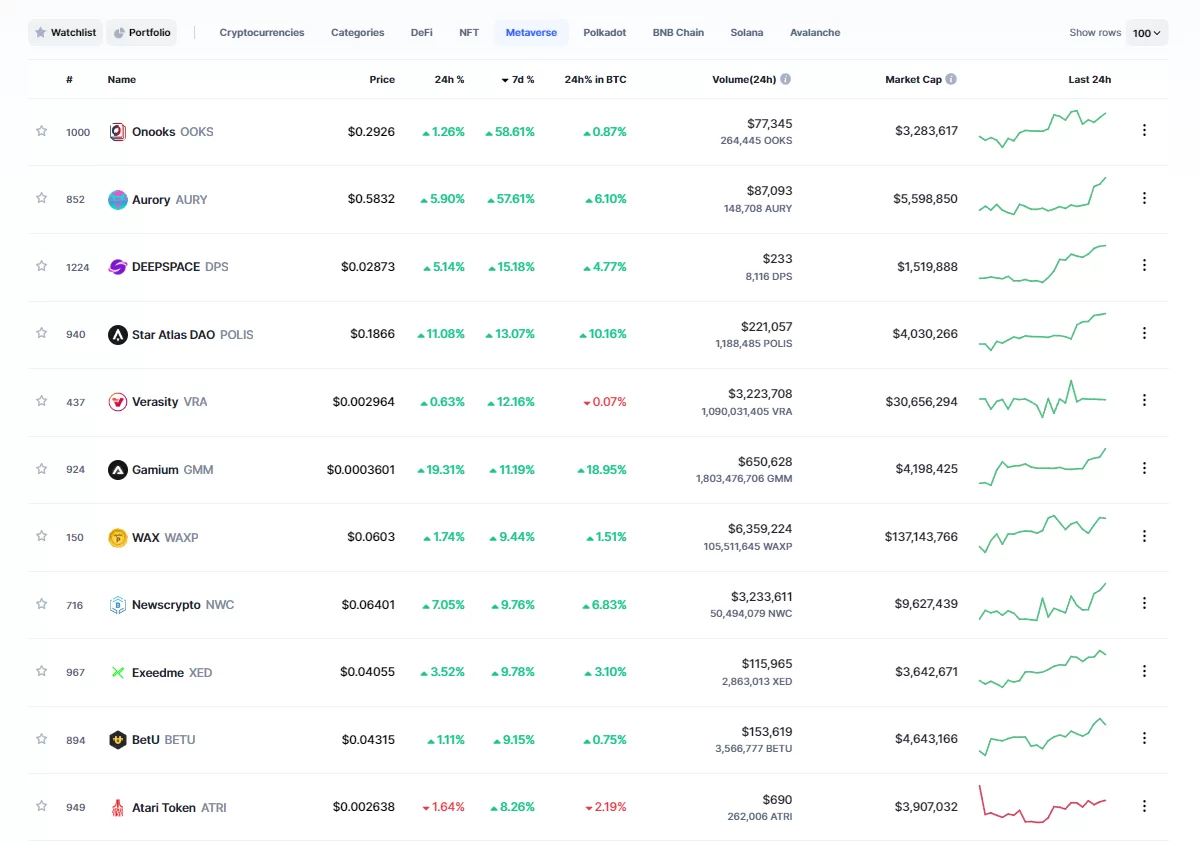Click the info icon beside Market Cap
The width and height of the screenshot is (1200, 842).
click(951, 79)
